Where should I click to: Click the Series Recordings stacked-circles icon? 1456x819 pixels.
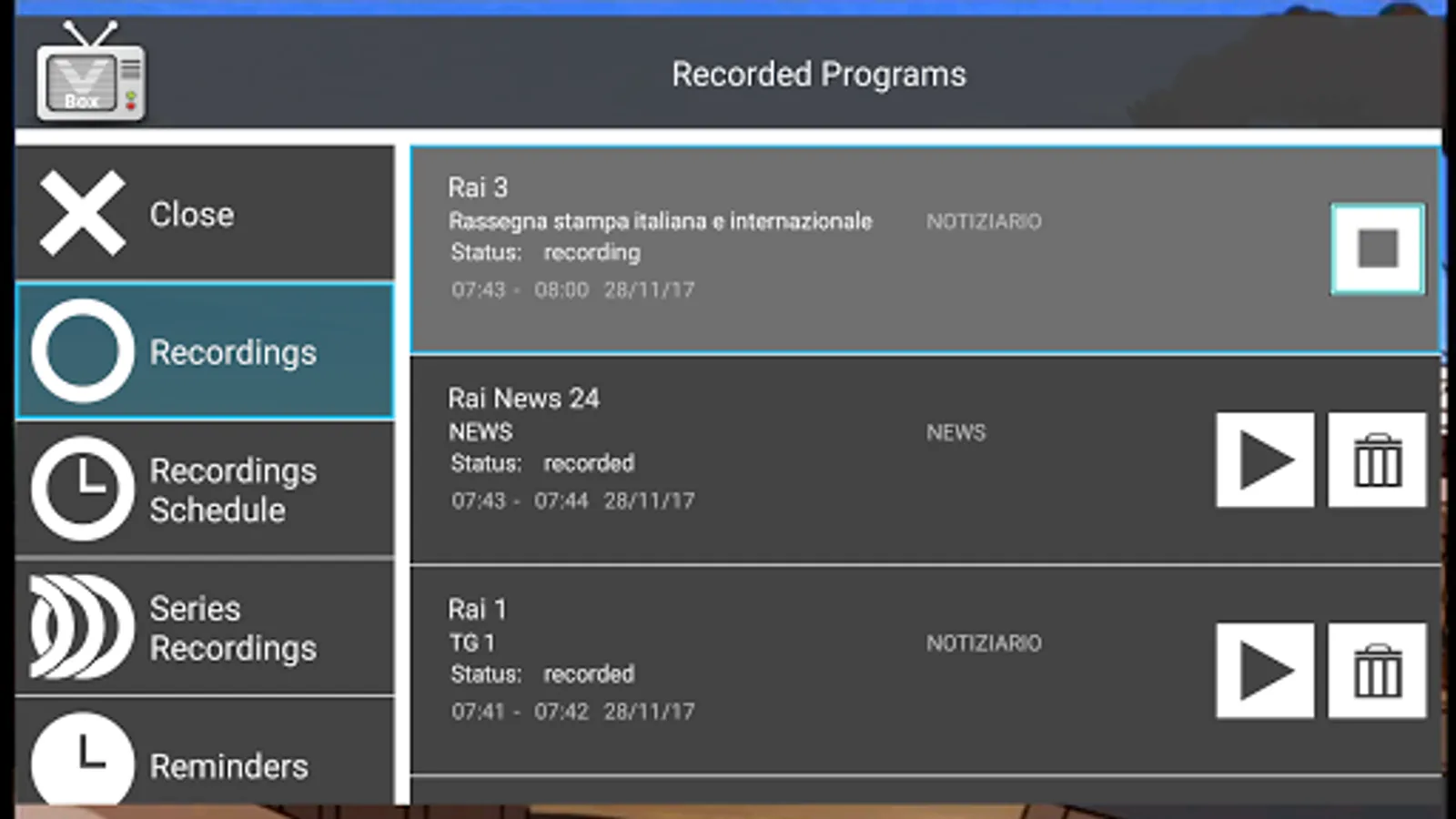click(82, 626)
